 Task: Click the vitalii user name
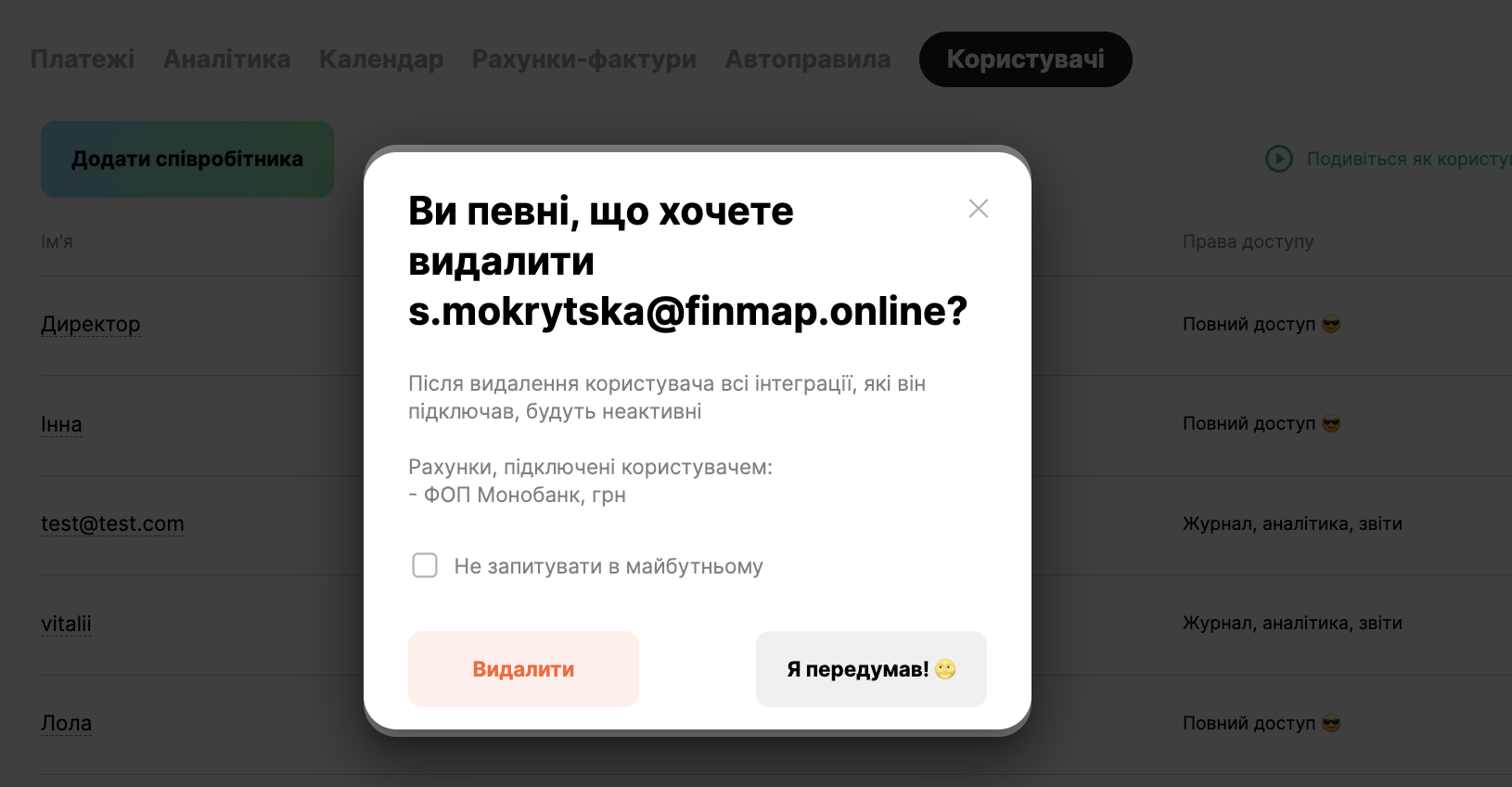tap(66, 624)
